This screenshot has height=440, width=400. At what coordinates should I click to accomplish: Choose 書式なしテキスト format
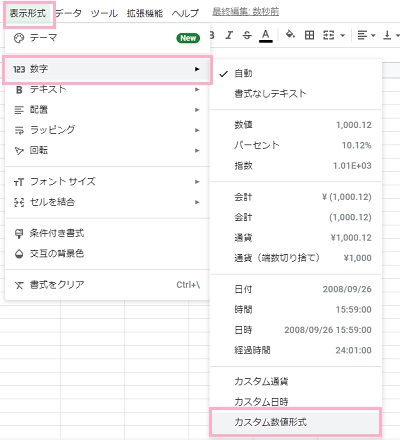point(296,94)
